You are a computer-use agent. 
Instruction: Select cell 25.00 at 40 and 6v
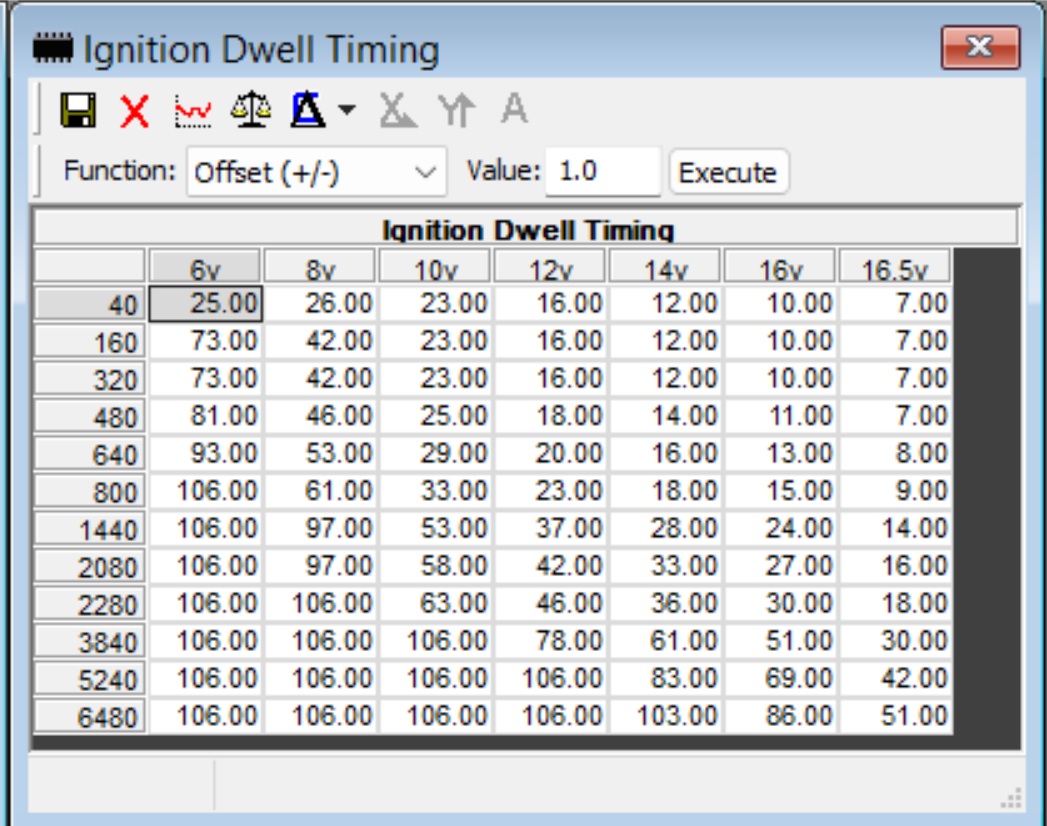click(206, 304)
